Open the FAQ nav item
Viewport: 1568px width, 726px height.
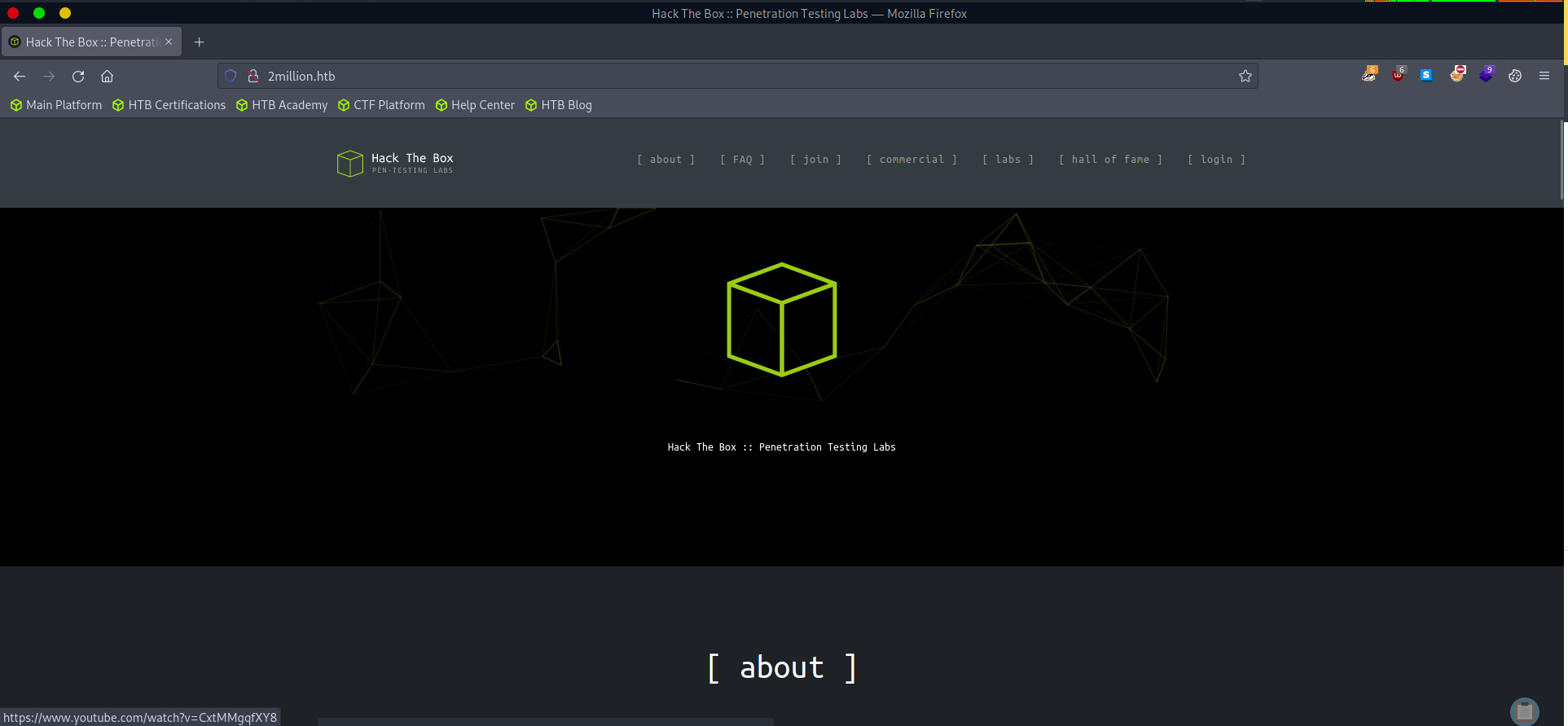point(743,160)
